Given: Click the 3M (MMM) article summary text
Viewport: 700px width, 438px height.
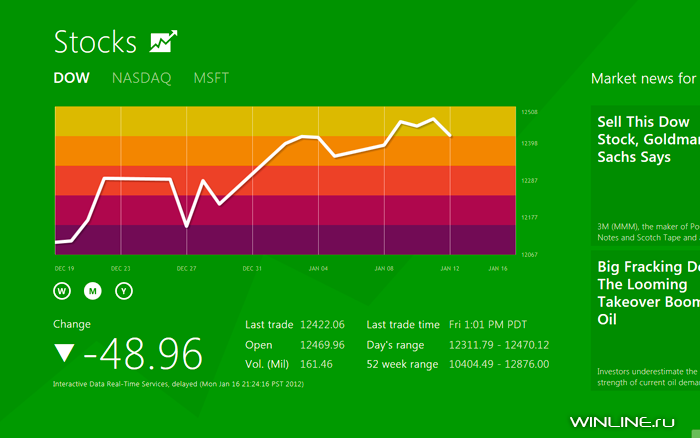Looking at the screenshot, I should point(648,232).
